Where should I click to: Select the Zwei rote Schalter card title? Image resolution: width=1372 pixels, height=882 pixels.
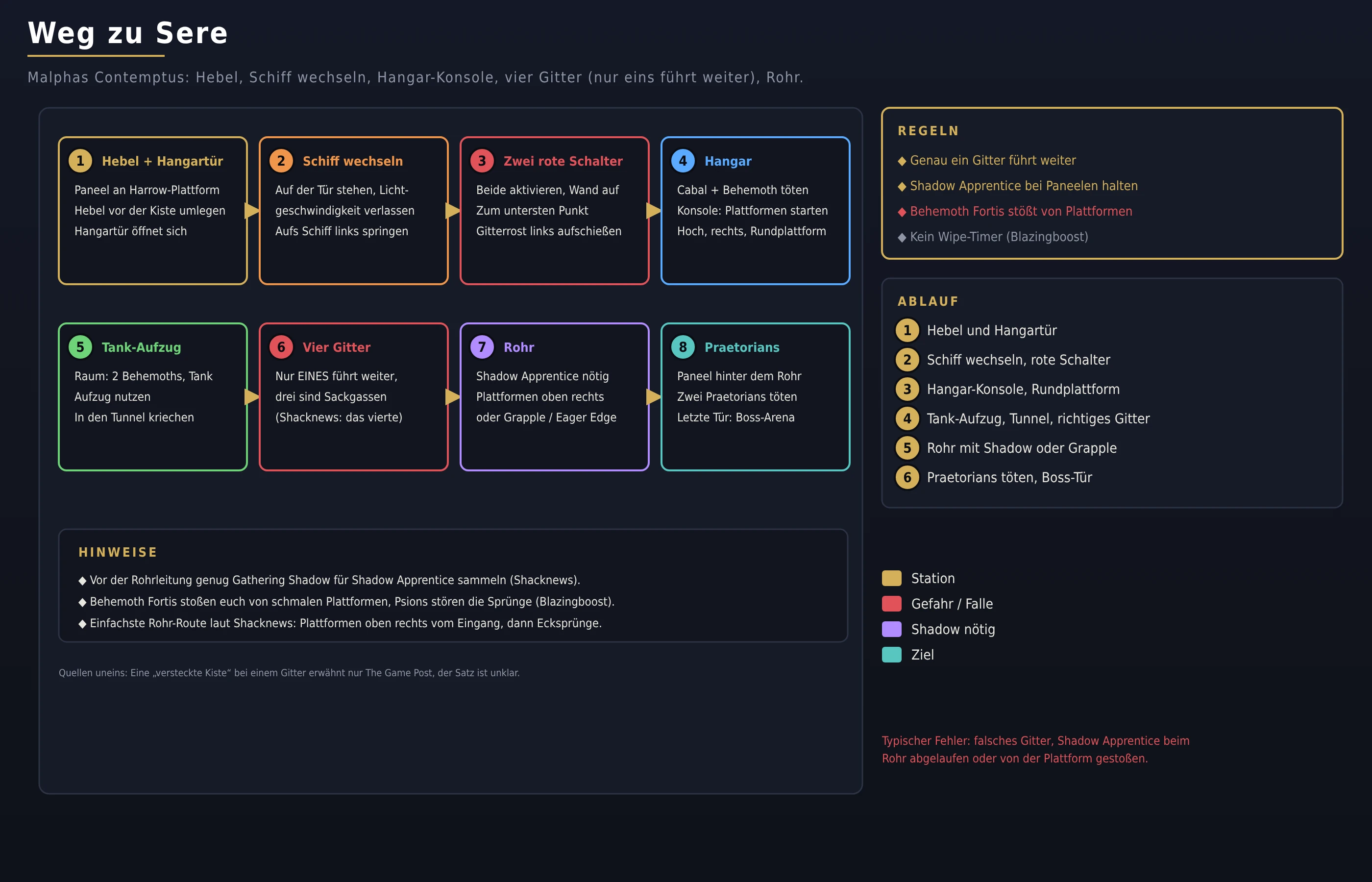[x=563, y=162]
